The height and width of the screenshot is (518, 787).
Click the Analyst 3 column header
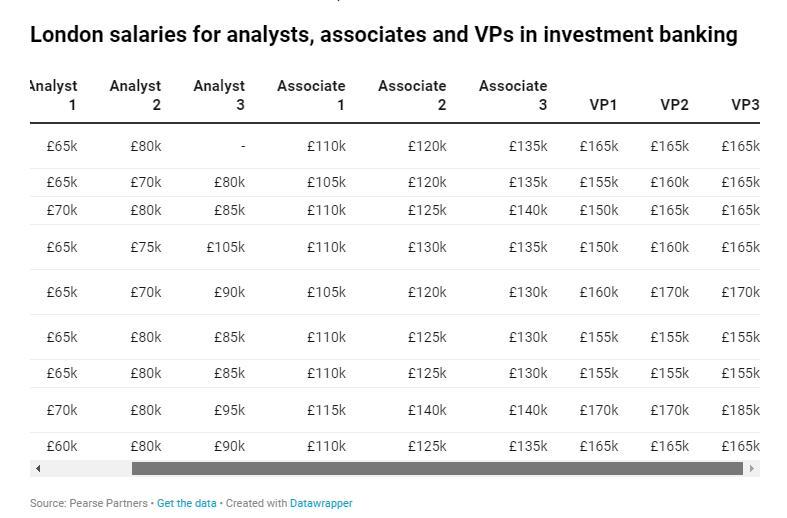click(x=219, y=95)
